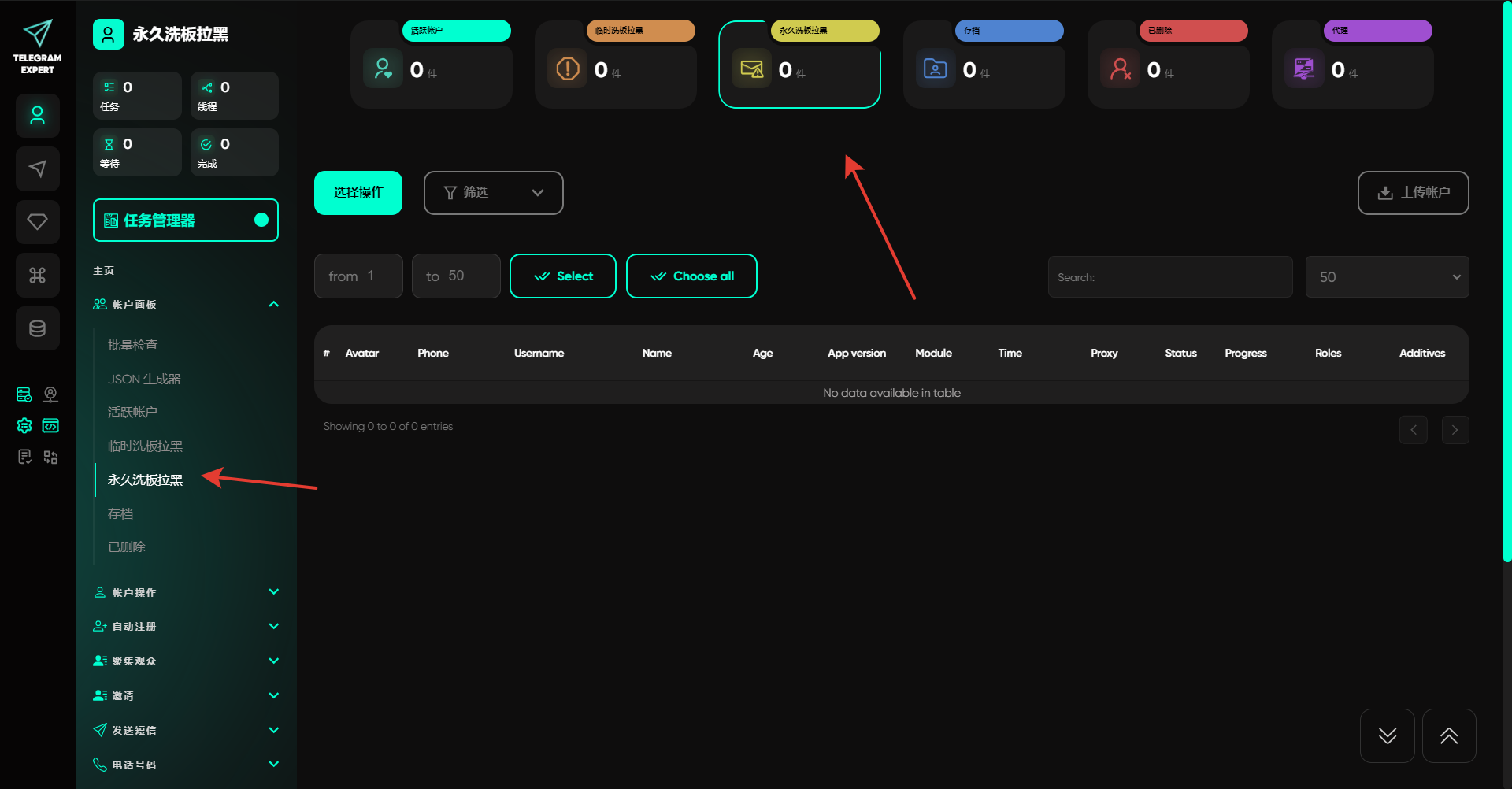This screenshot has width=1512, height=789.
Task: Click the Search input field
Action: coord(1169,277)
